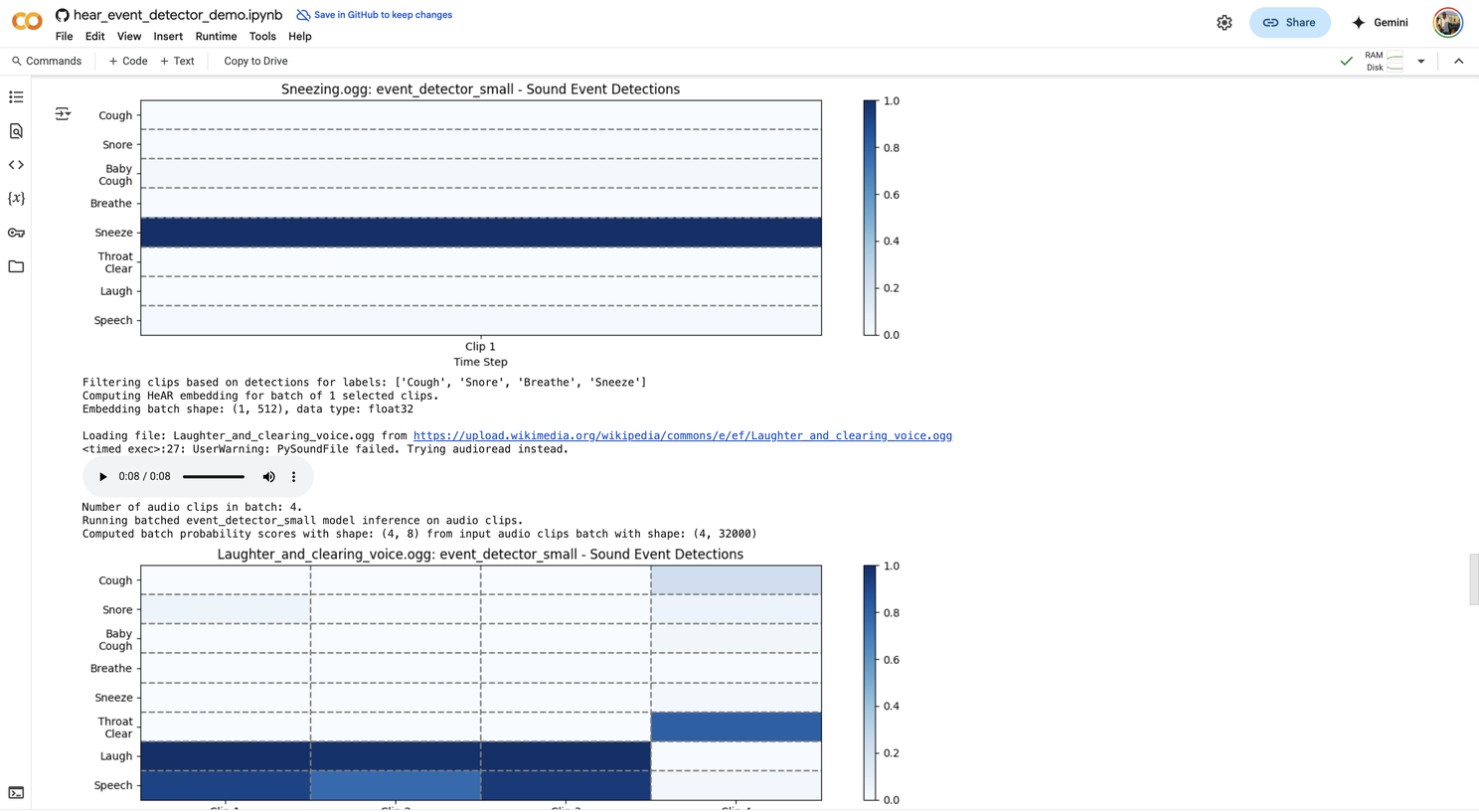Screen dimensions: 1479x812
Task: Open the View menu
Action: (x=129, y=37)
